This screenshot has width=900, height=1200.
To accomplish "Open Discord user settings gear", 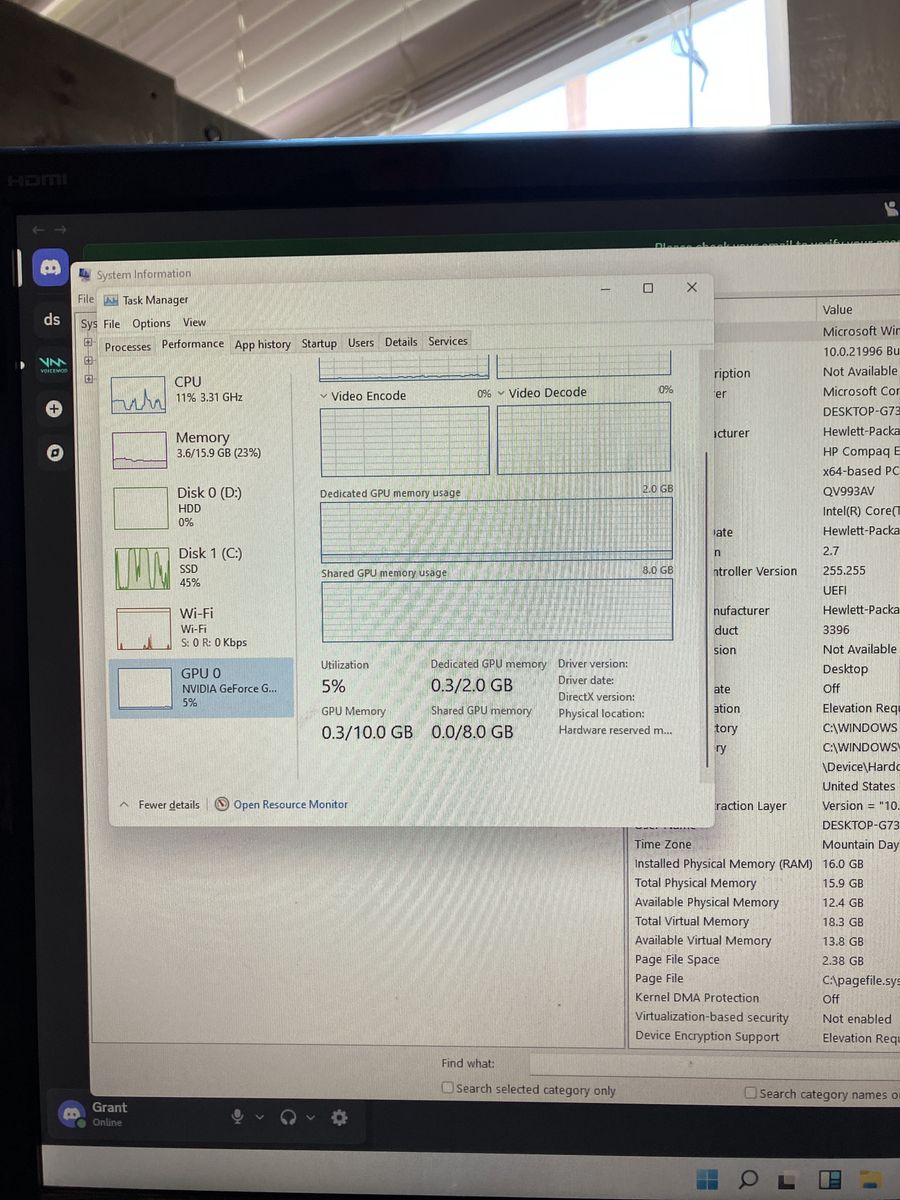I will (339, 1117).
